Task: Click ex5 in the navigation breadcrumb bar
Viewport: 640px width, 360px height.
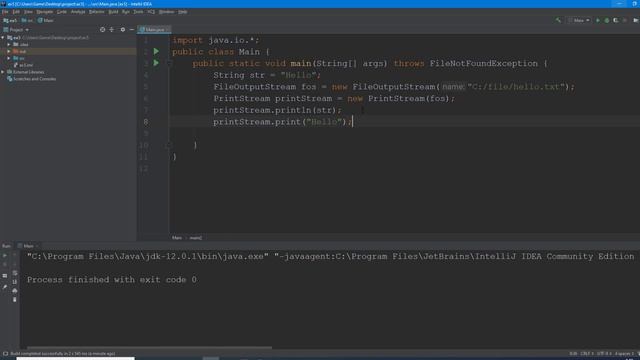Action: click(x=11, y=20)
